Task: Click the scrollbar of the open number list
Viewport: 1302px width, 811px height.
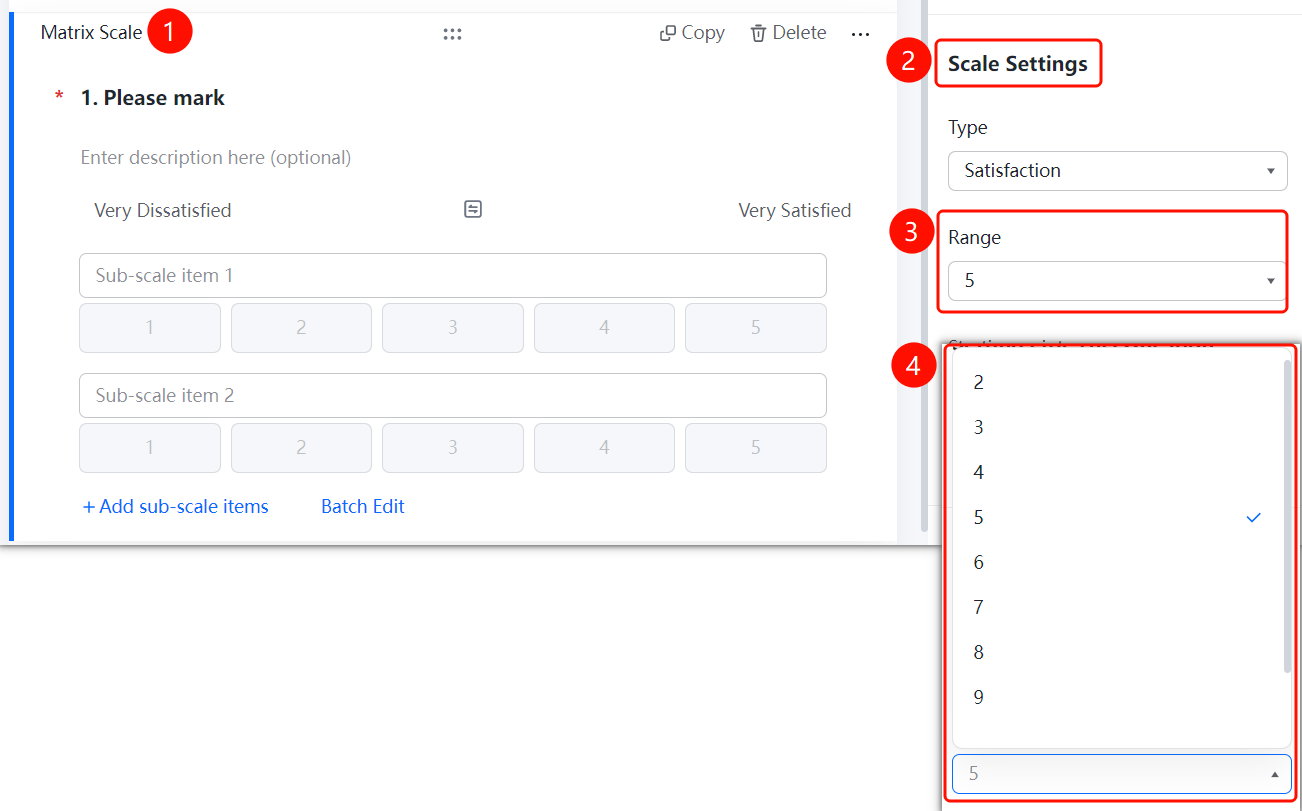Action: click(x=1287, y=516)
